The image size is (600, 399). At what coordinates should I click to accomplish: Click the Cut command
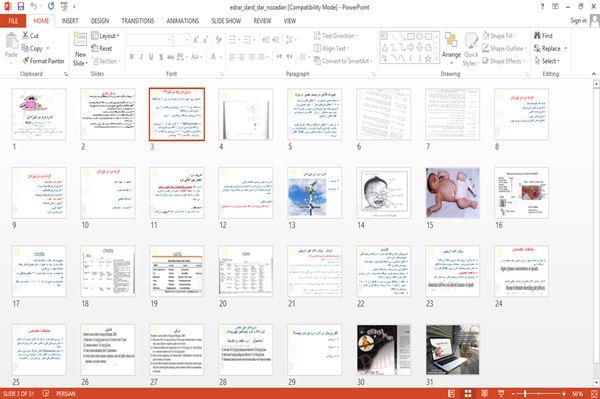(x=30, y=36)
